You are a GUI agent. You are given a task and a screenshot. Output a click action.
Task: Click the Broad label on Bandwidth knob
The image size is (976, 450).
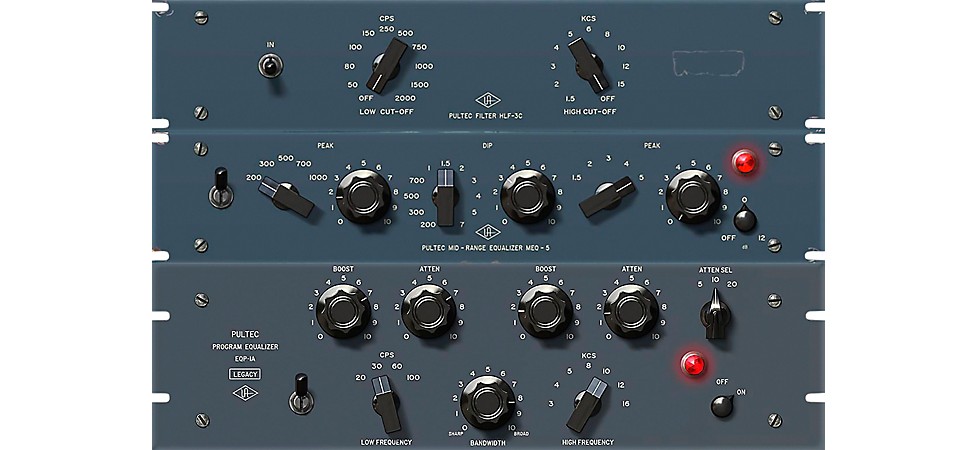[x=522, y=433]
